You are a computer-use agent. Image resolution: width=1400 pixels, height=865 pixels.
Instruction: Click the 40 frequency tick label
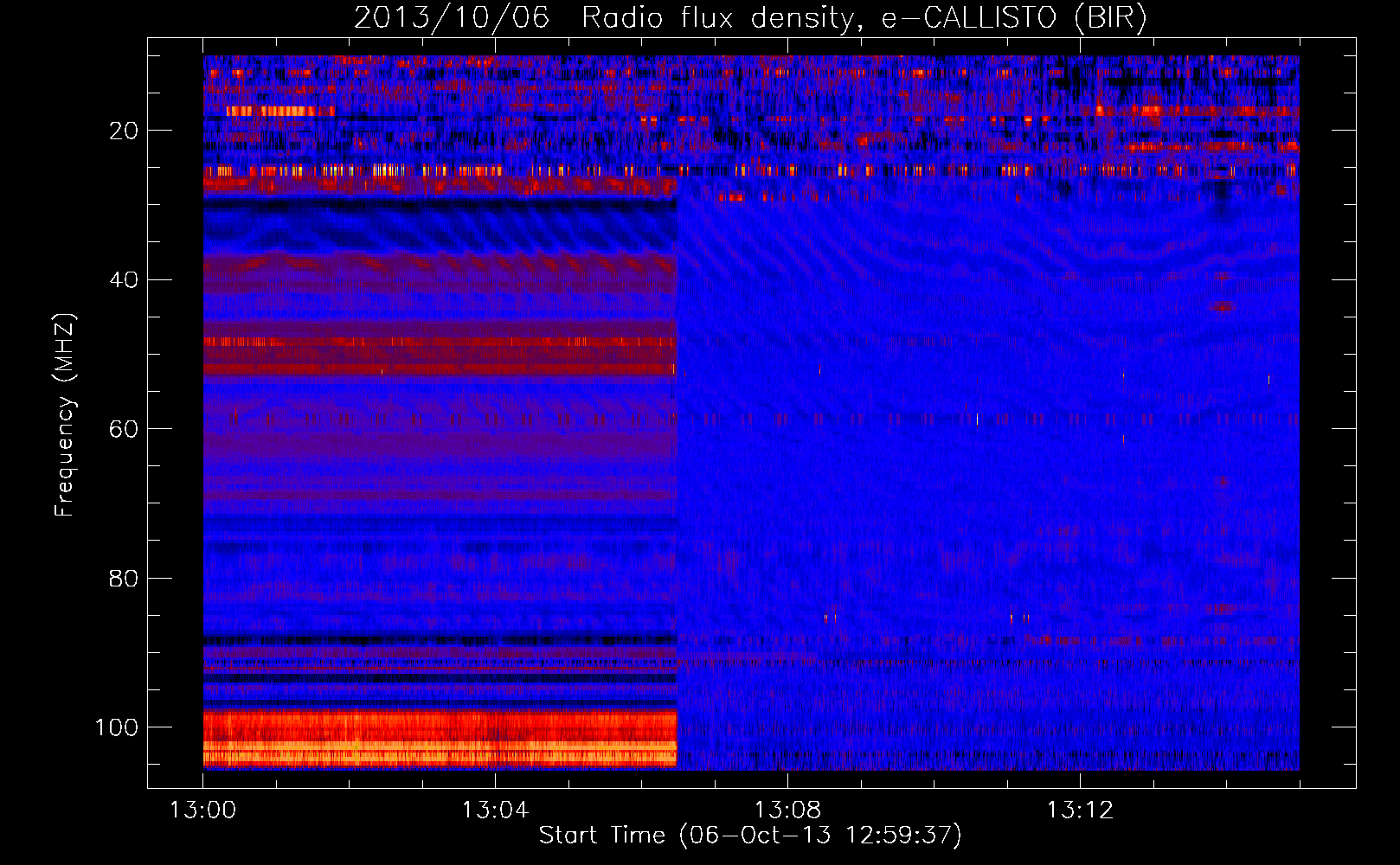click(124, 280)
